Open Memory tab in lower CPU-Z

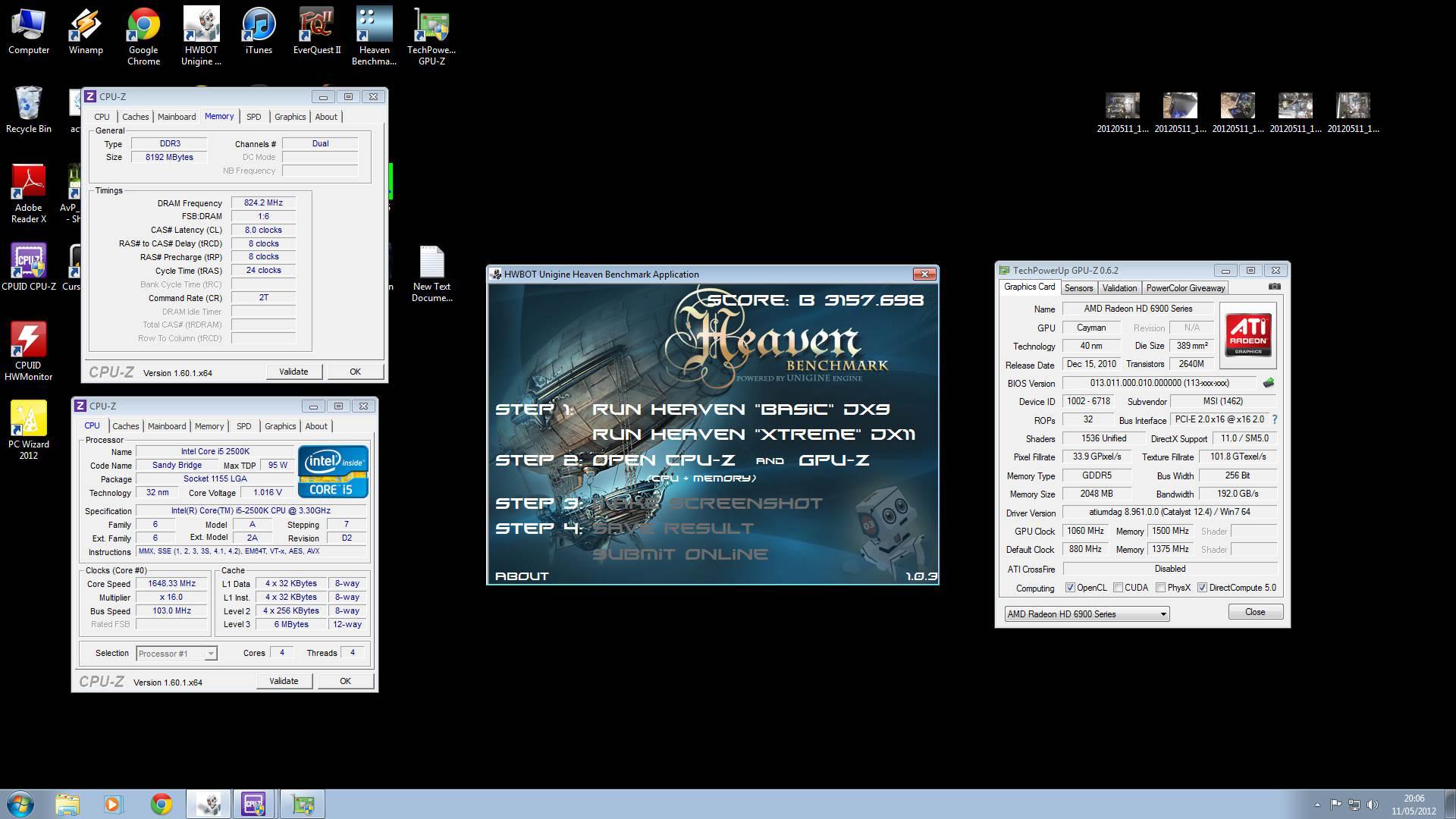(x=209, y=426)
